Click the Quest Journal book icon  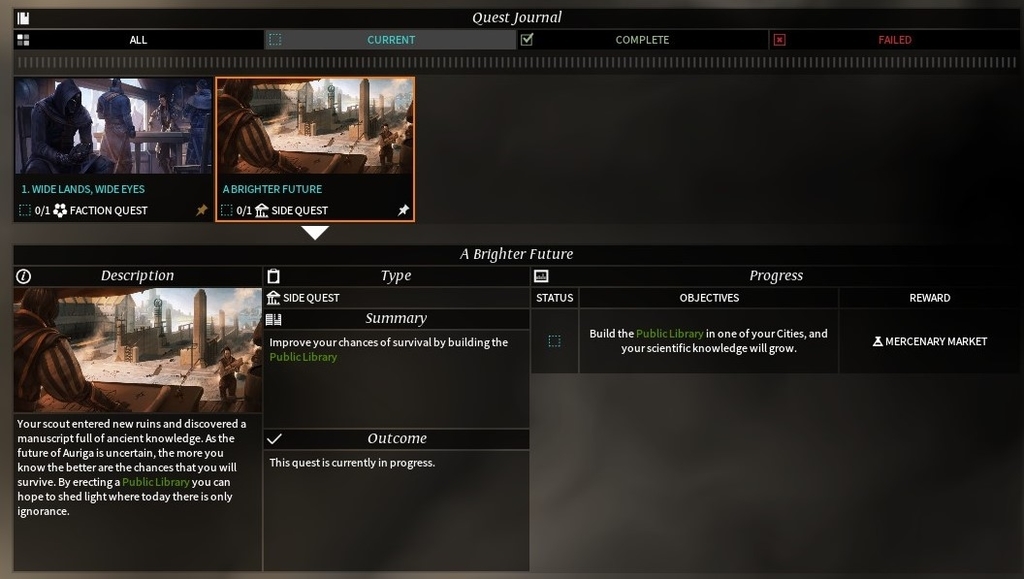24,18
